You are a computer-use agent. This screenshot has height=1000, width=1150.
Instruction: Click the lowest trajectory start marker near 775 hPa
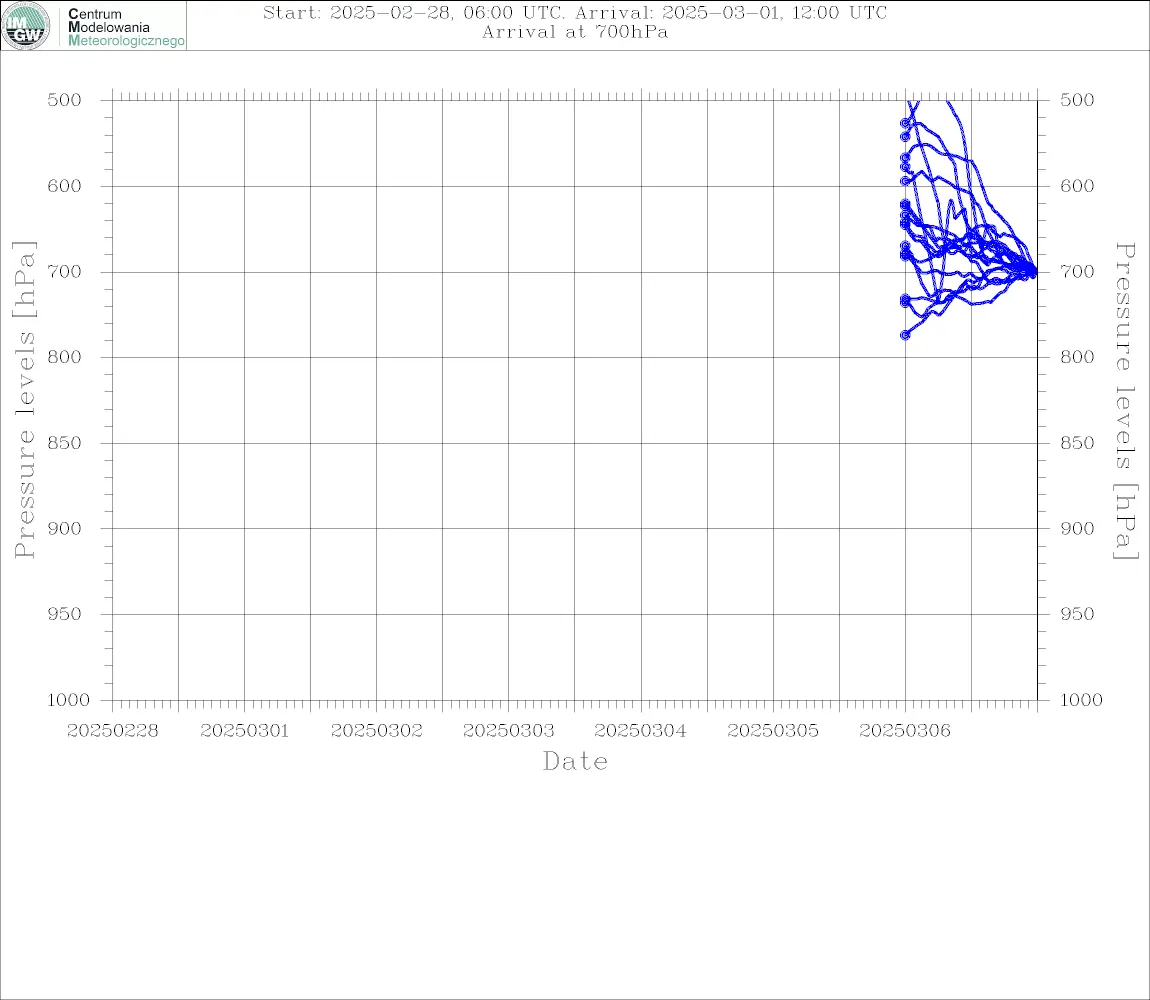click(x=905, y=335)
